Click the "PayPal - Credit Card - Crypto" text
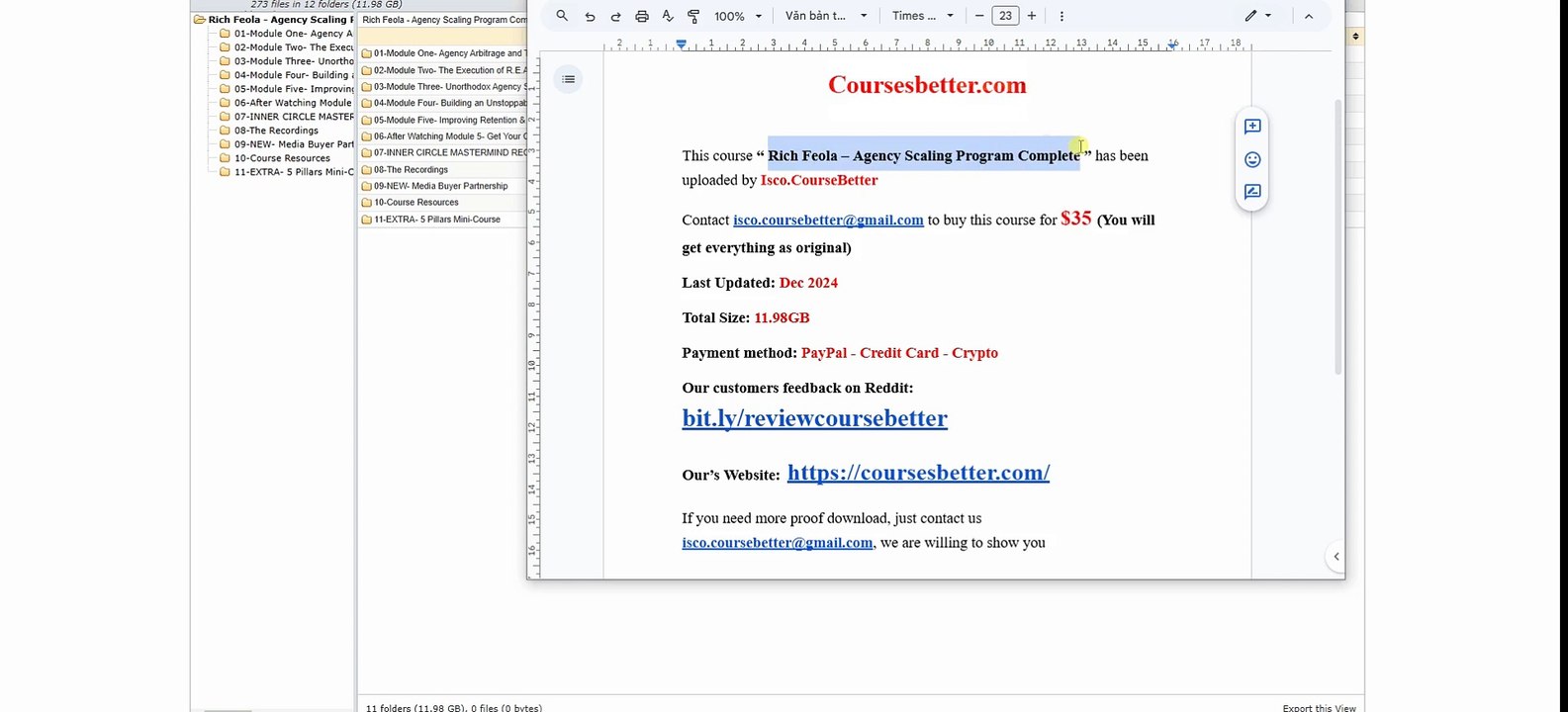 [899, 353]
